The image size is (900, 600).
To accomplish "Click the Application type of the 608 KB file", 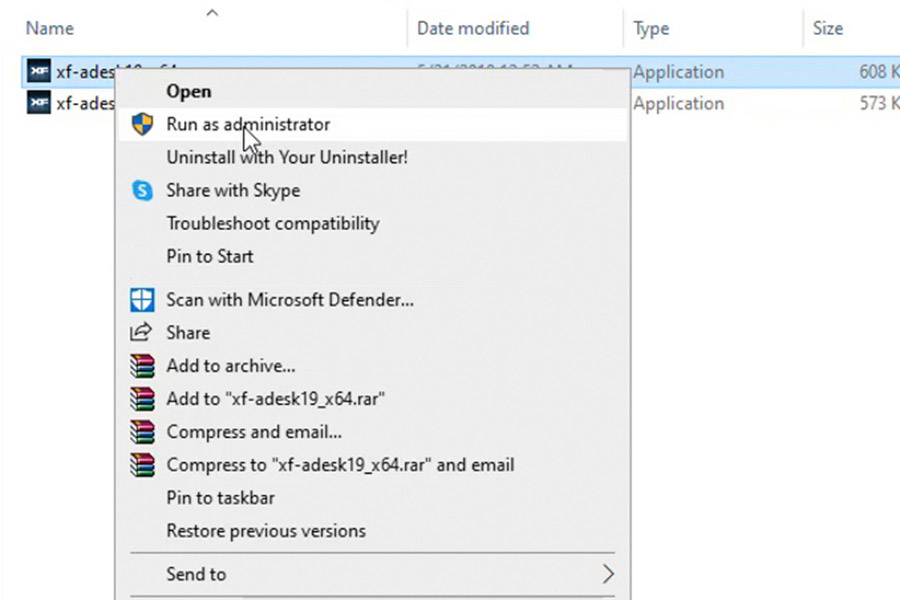I will [678, 72].
